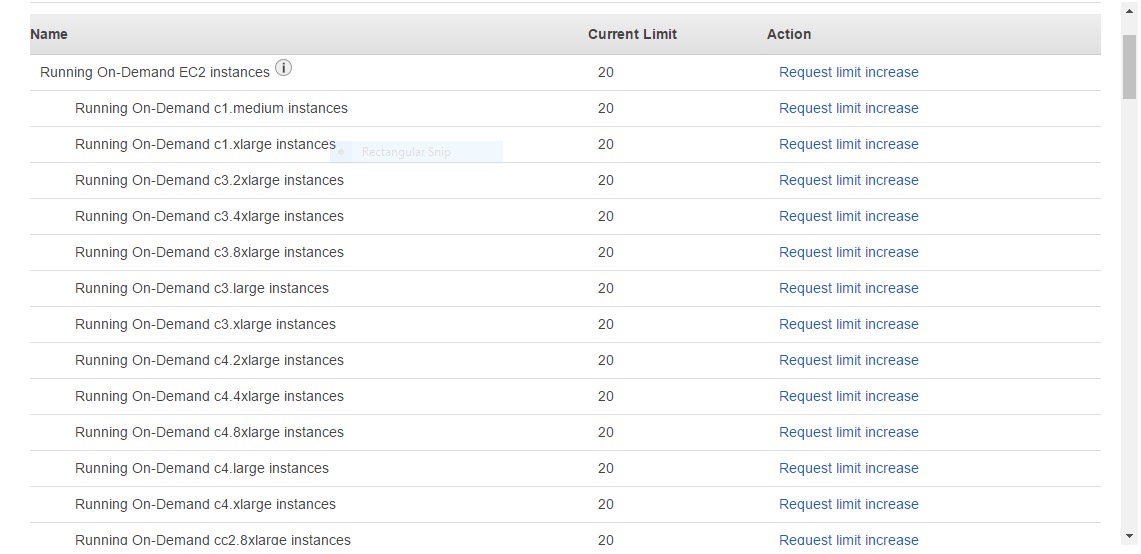Request limit increase for c4.8xlarge instances
The height and width of the screenshot is (554, 1141).
click(x=848, y=432)
